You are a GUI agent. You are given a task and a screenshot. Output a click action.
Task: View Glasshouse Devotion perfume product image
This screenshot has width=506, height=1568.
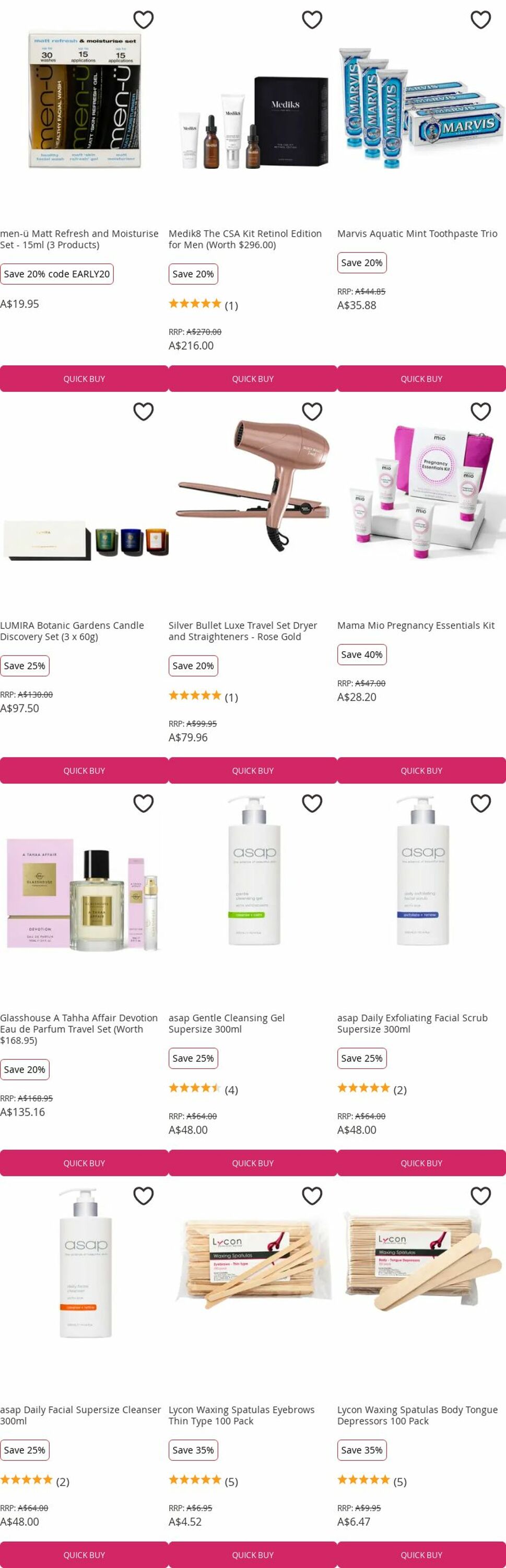[x=84, y=892]
